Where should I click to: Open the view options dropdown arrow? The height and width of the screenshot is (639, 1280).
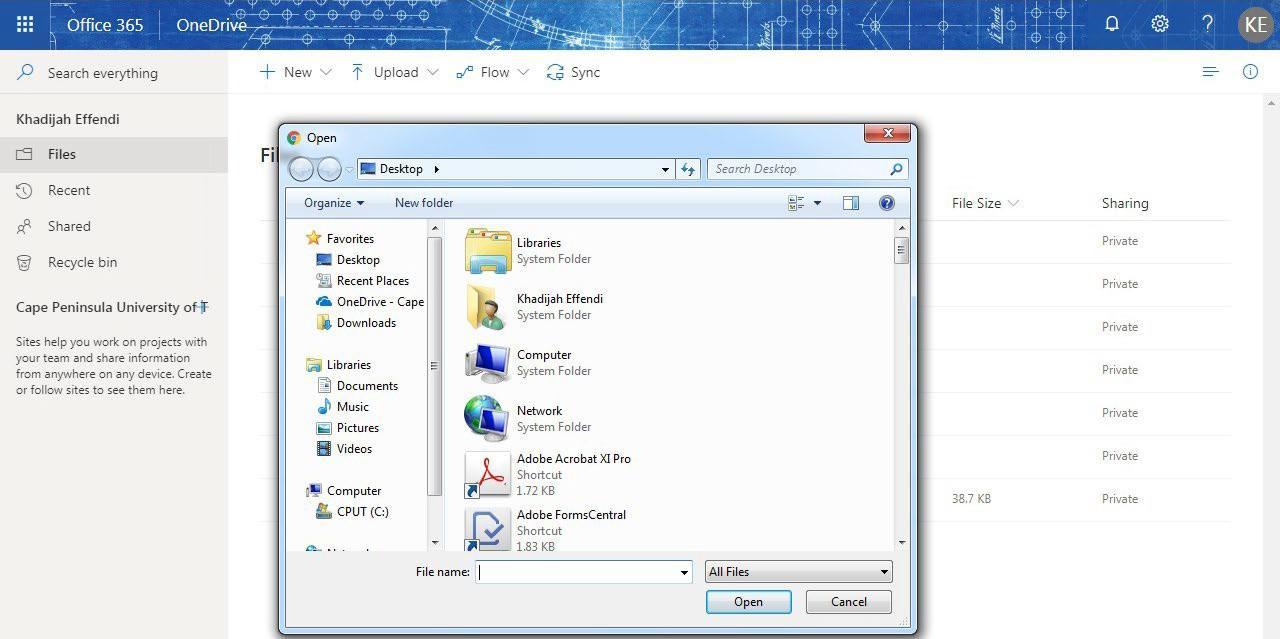(817, 203)
